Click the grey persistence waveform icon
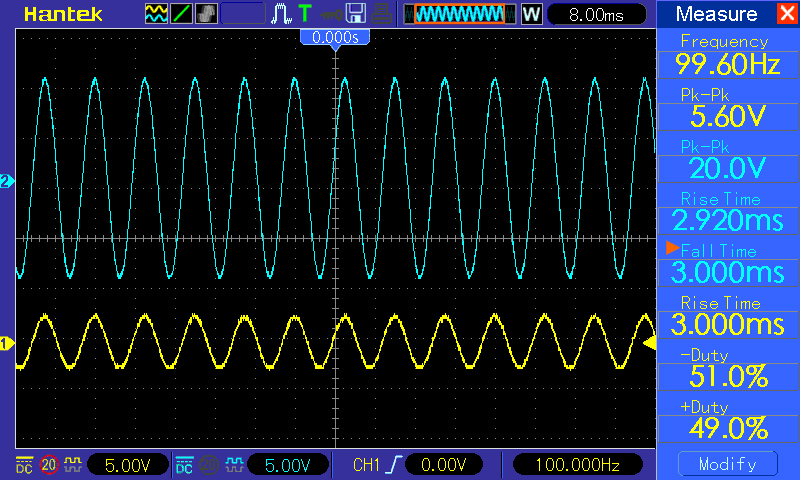The height and width of the screenshot is (480, 800). [206, 14]
